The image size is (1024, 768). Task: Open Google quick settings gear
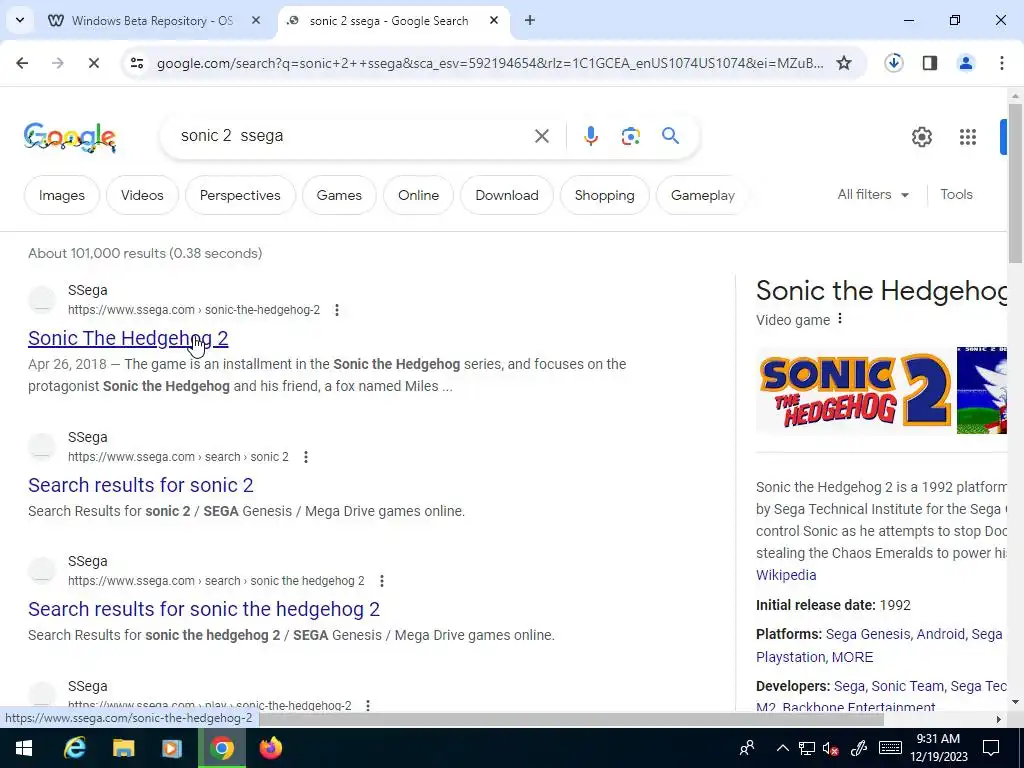(x=921, y=137)
